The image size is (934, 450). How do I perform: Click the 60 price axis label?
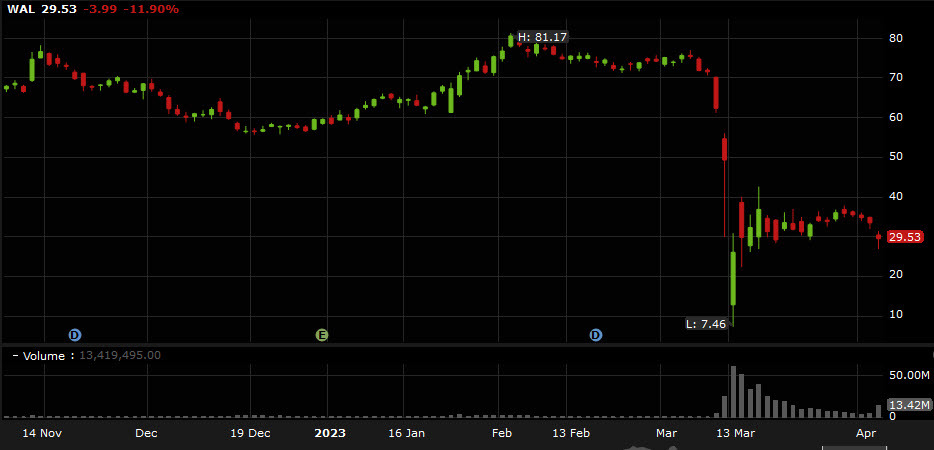(x=896, y=117)
